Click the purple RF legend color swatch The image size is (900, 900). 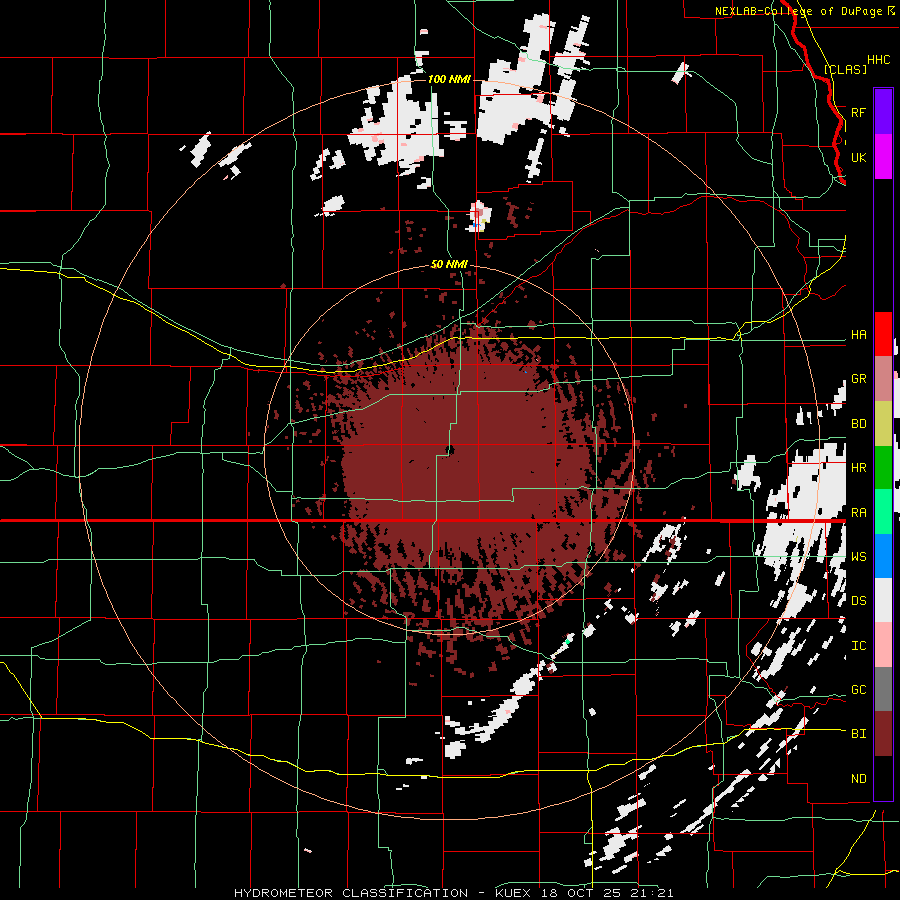[883, 111]
